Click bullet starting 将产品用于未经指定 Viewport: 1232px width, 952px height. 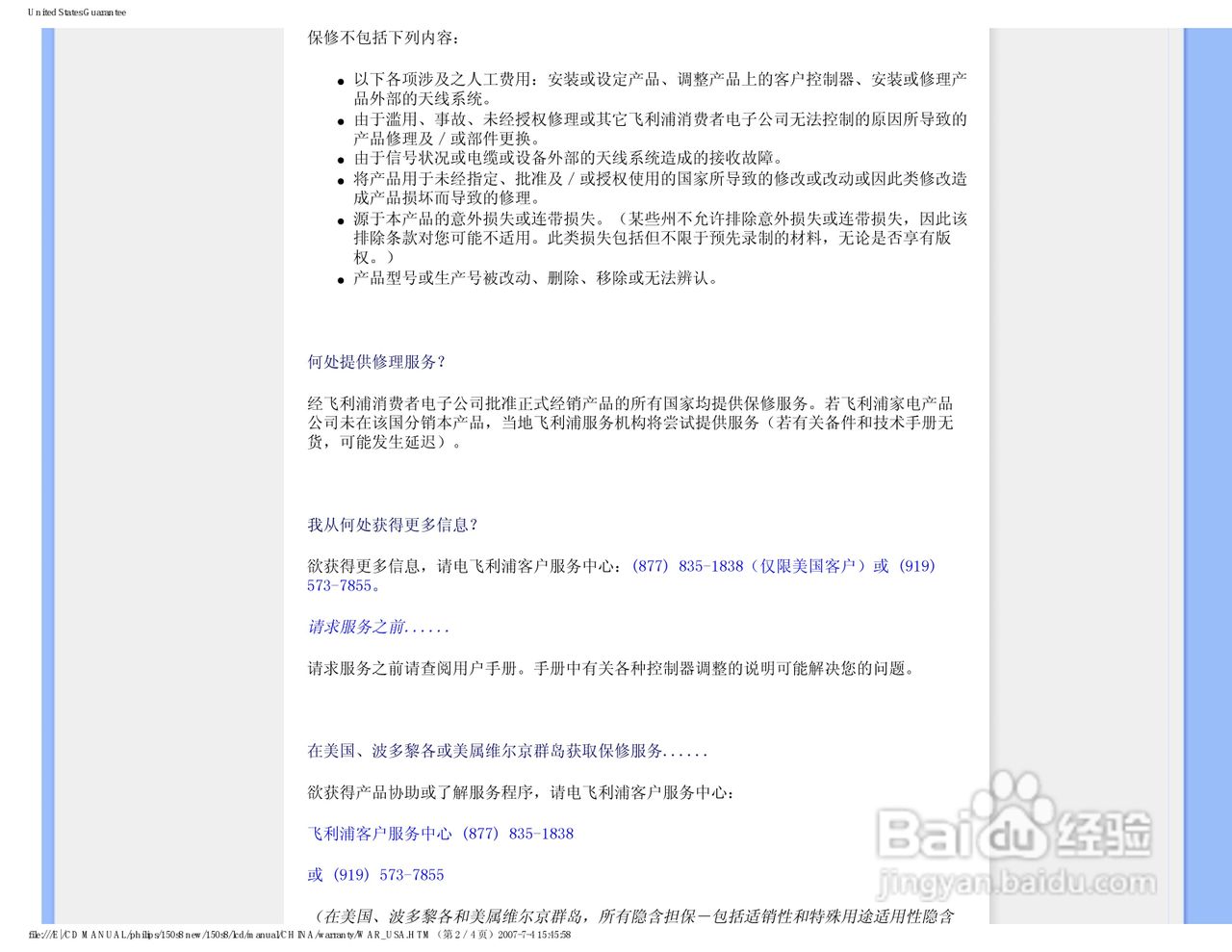click(660, 188)
